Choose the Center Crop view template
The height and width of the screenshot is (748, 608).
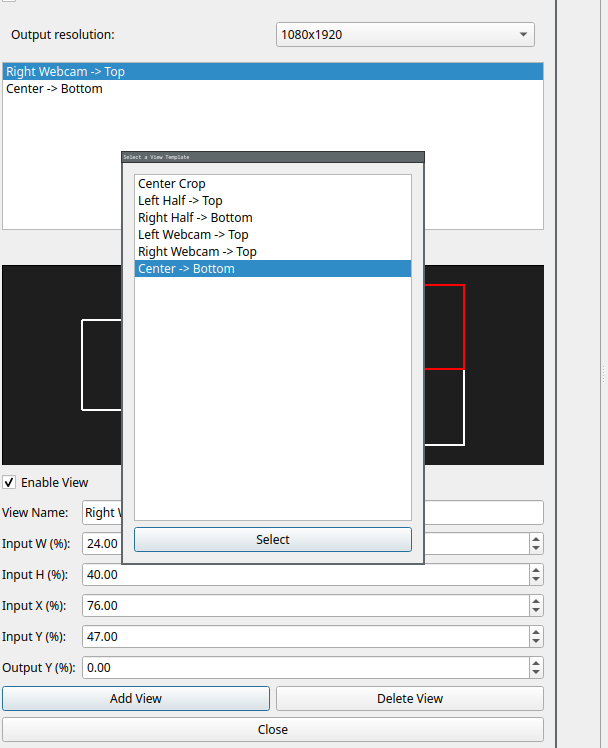pos(172,184)
